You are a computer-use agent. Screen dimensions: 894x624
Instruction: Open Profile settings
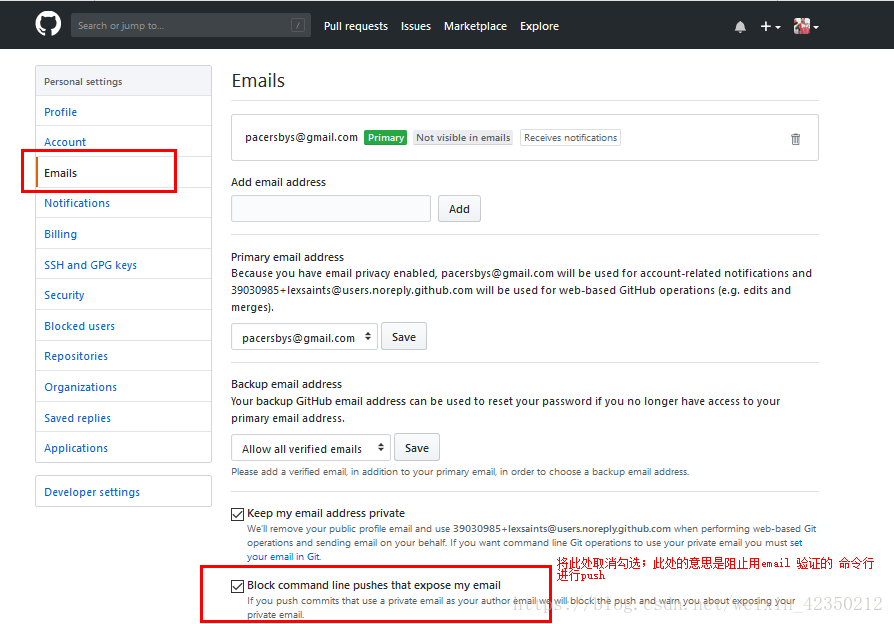123,112
